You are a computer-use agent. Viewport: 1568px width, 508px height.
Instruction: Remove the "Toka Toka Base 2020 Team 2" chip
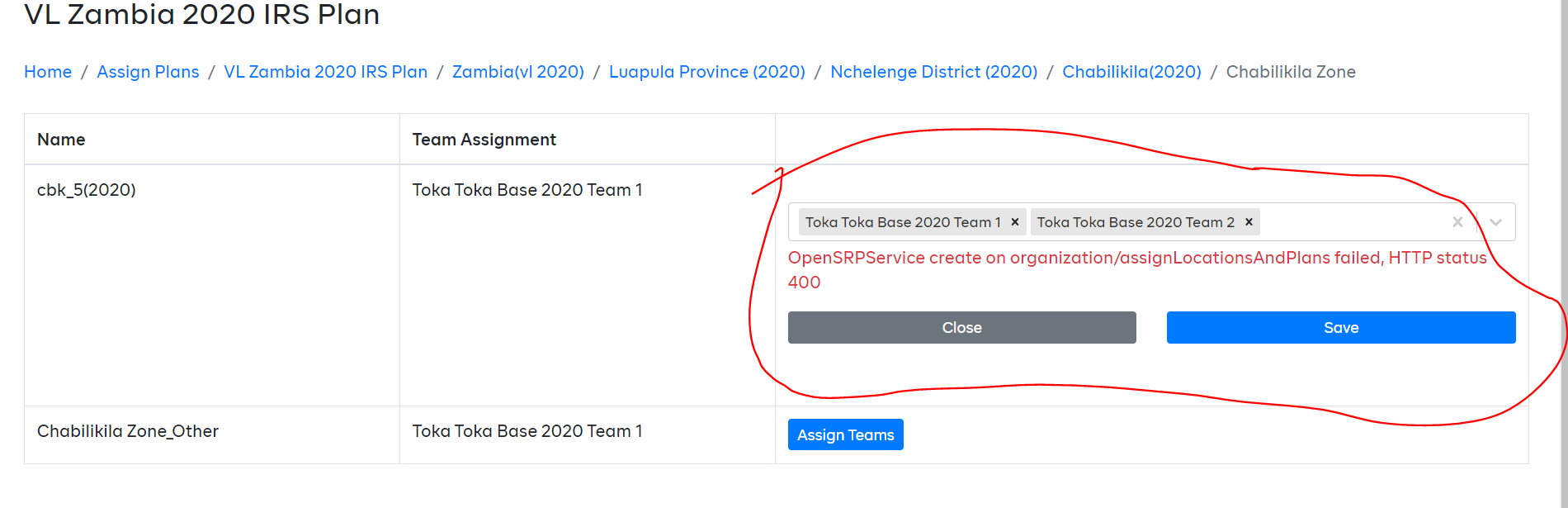click(x=1249, y=221)
